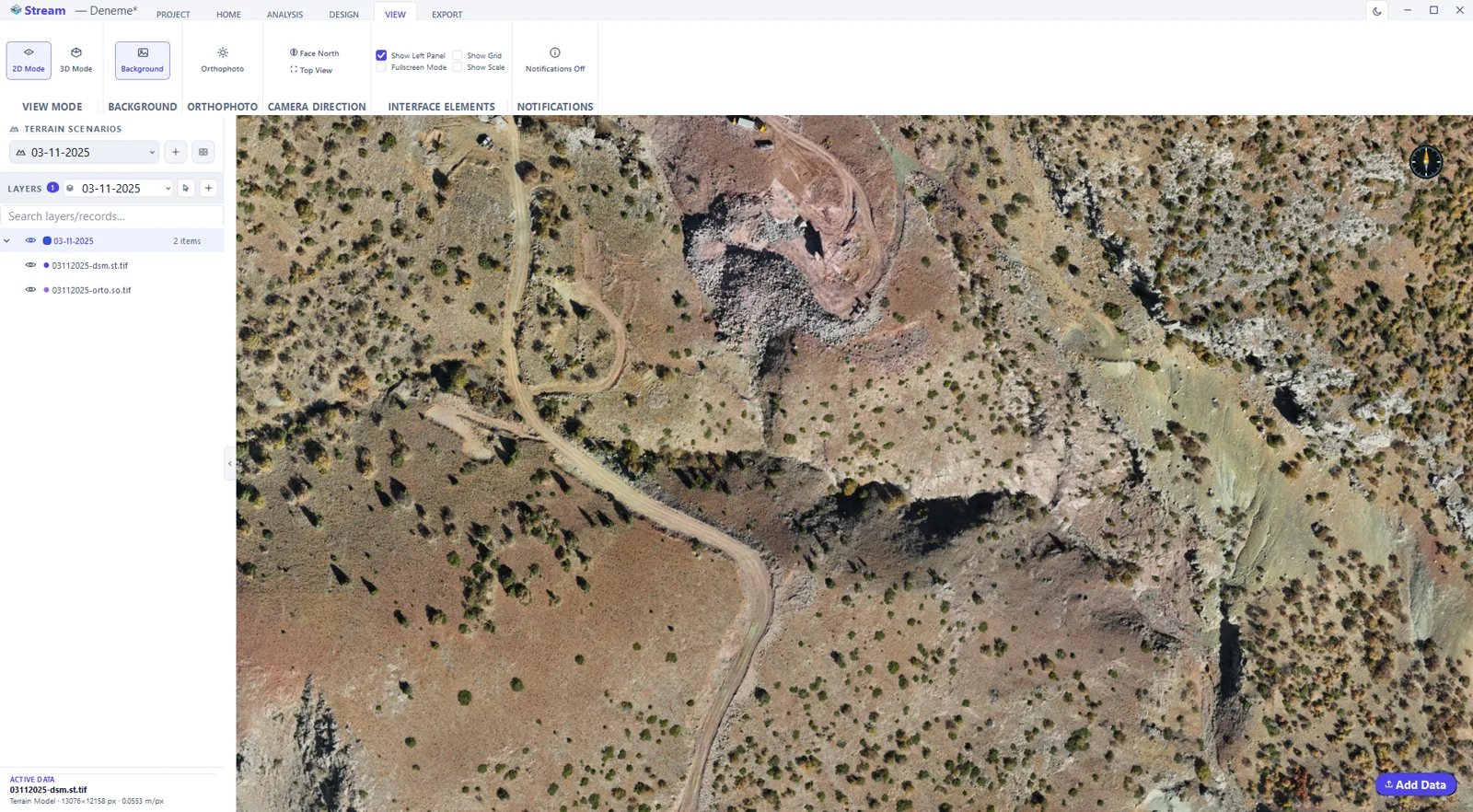
Task: Focus the Search layers/records field
Action: point(111,216)
